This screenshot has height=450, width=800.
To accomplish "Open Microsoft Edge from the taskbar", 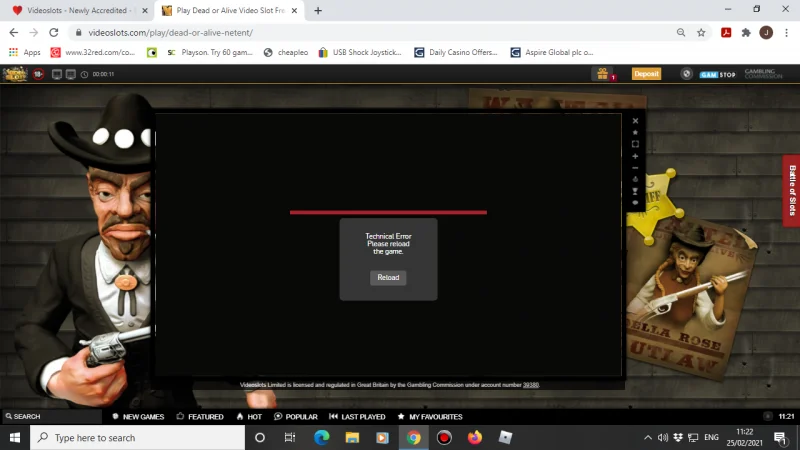I will (321, 438).
